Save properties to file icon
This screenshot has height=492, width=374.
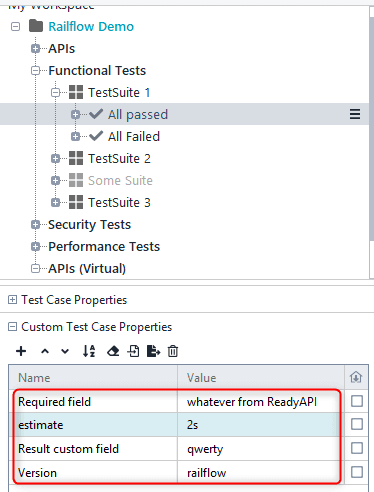(153, 351)
